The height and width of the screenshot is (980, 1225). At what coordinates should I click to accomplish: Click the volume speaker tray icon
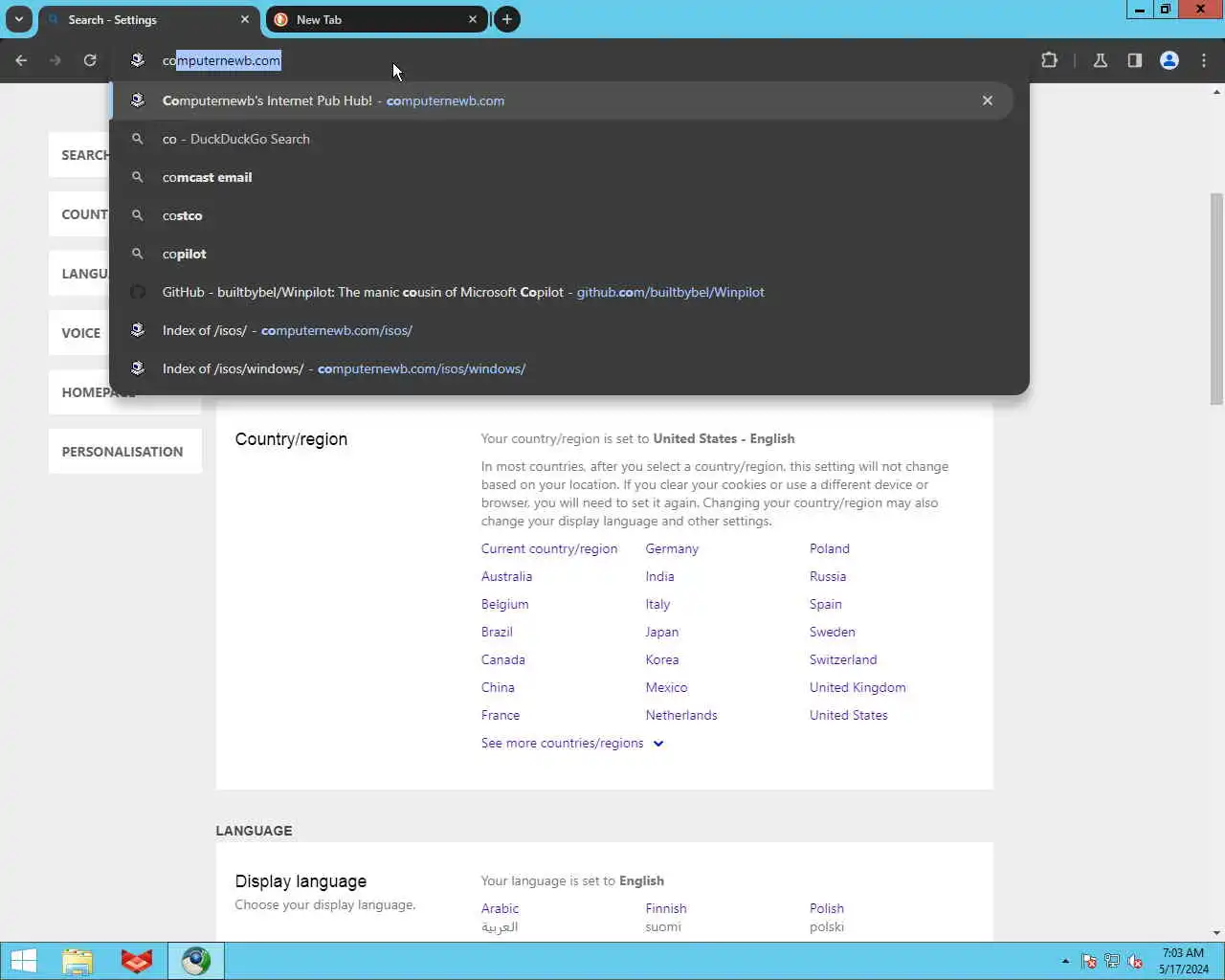pos(1135,961)
